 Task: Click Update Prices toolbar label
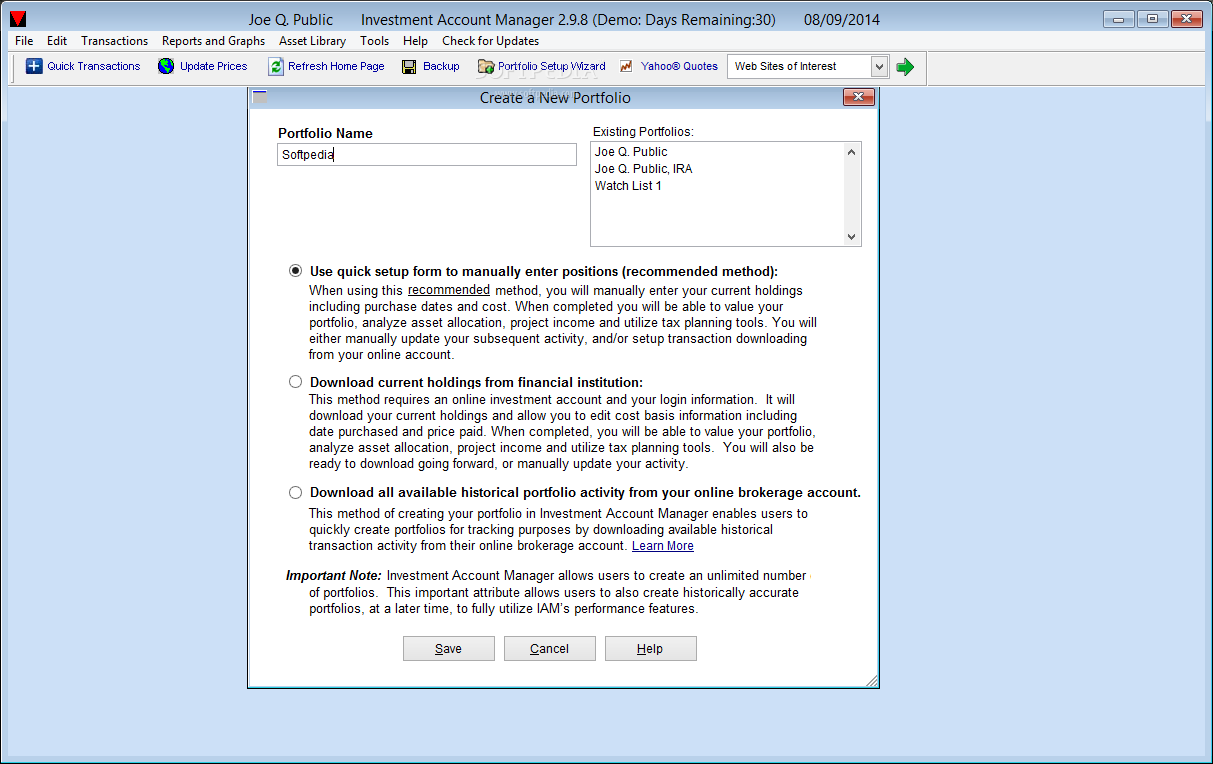[x=214, y=66]
